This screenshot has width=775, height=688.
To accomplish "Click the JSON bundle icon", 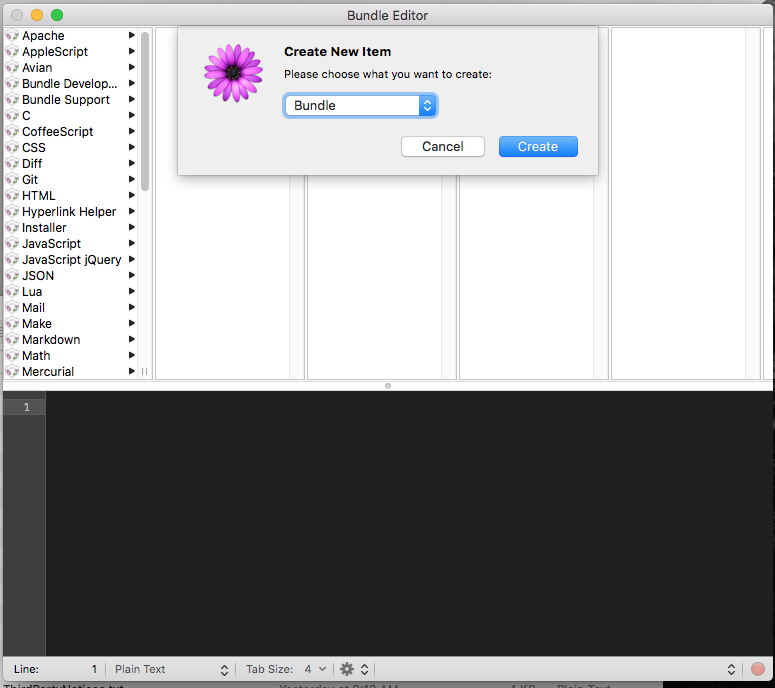I will (x=12, y=275).
